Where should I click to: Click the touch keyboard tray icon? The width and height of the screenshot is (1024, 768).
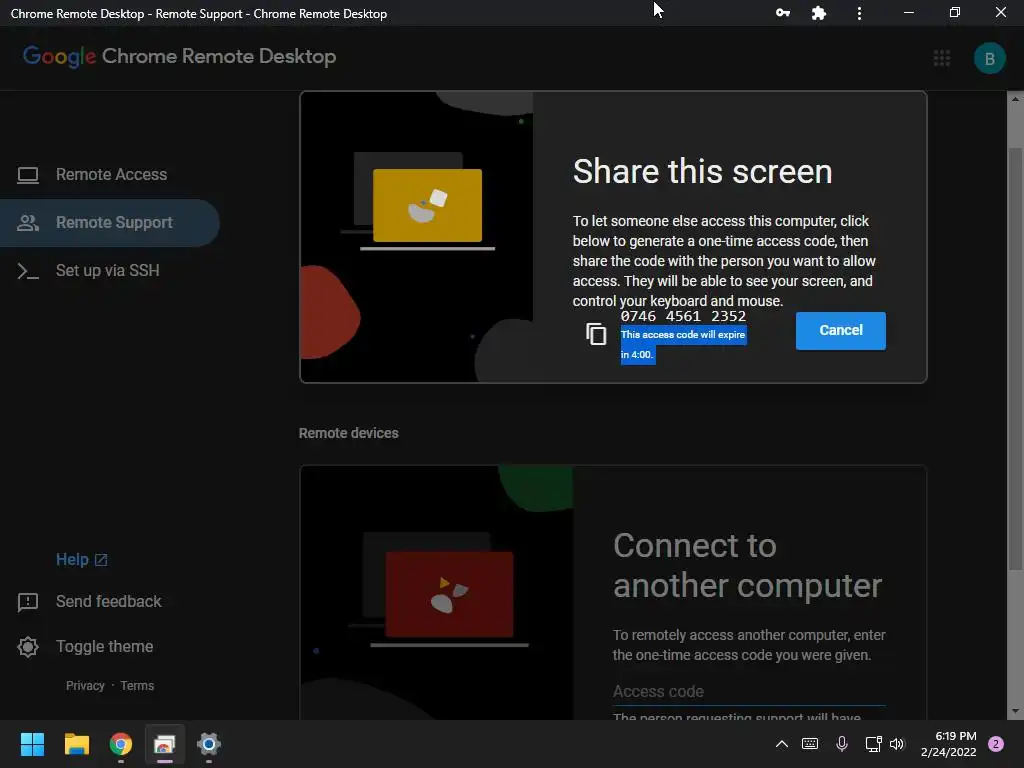pyautogui.click(x=810, y=744)
